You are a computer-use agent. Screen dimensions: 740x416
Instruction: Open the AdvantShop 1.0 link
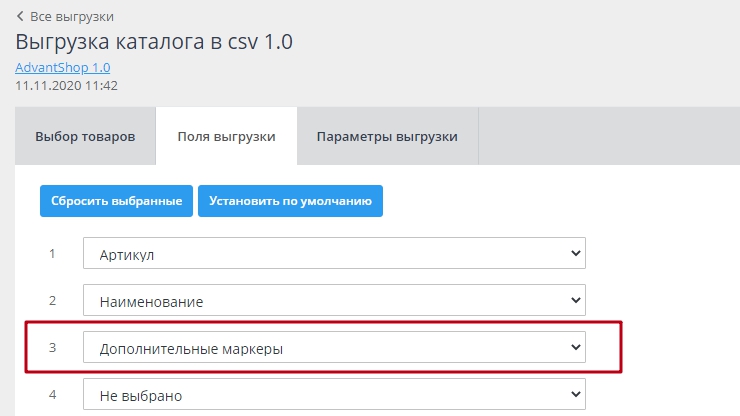point(62,67)
